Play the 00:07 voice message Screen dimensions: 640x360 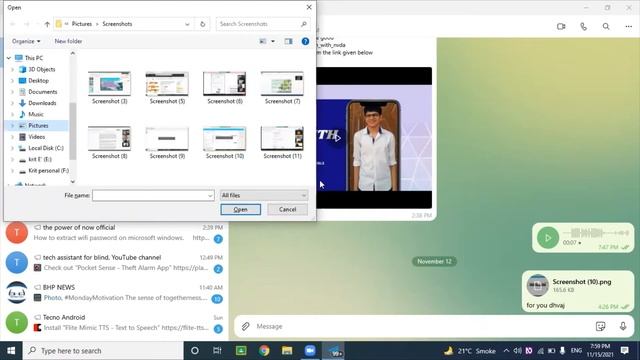(x=548, y=238)
